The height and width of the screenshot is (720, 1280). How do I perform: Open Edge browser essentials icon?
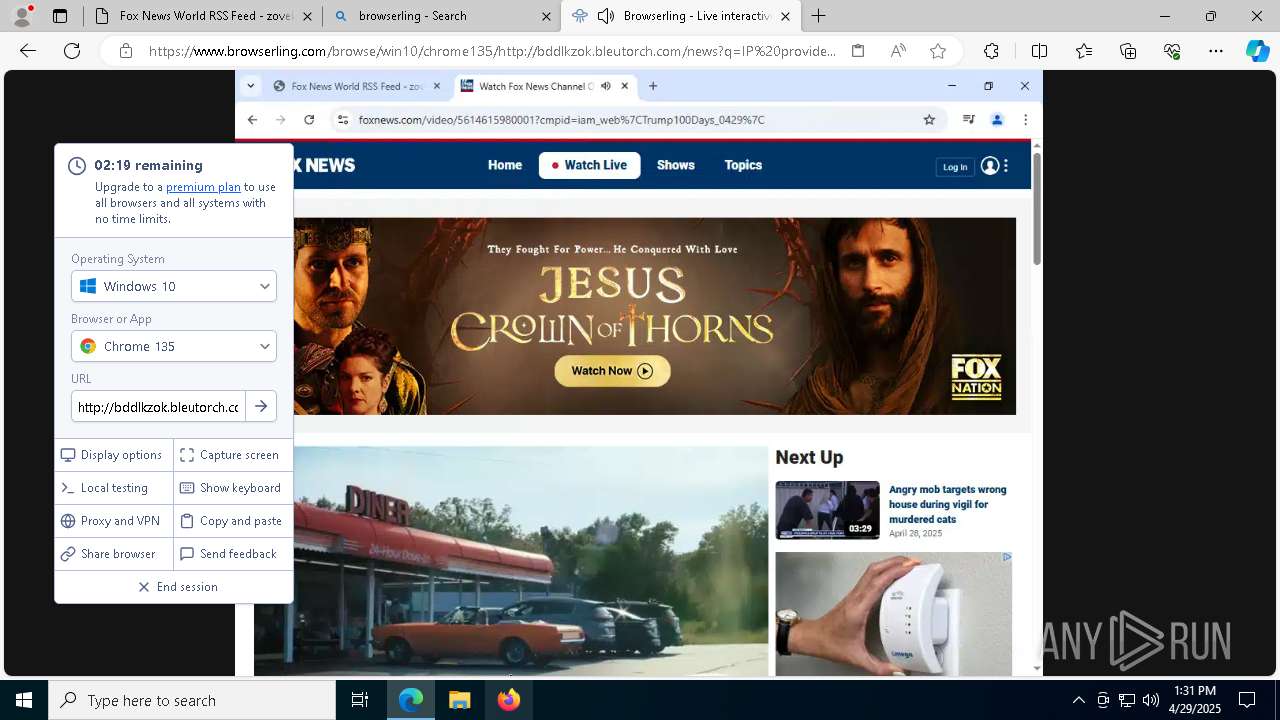[1172, 51]
